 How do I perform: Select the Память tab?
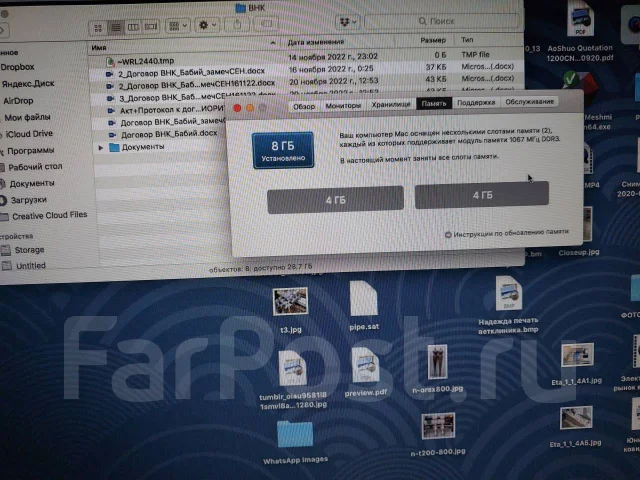(434, 103)
